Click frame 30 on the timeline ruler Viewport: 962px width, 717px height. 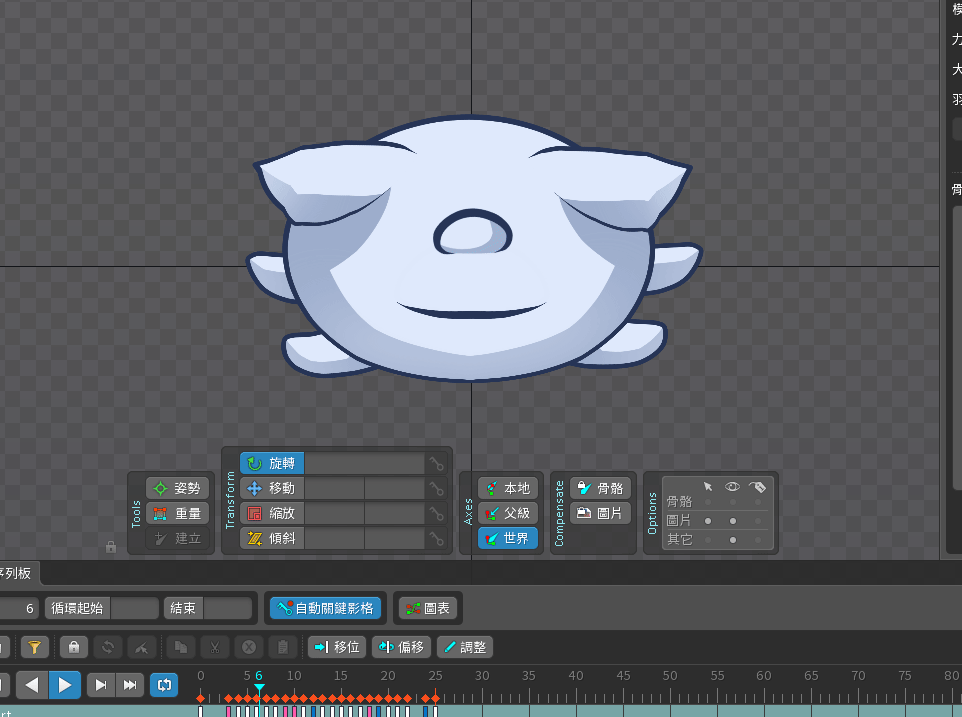(482, 676)
